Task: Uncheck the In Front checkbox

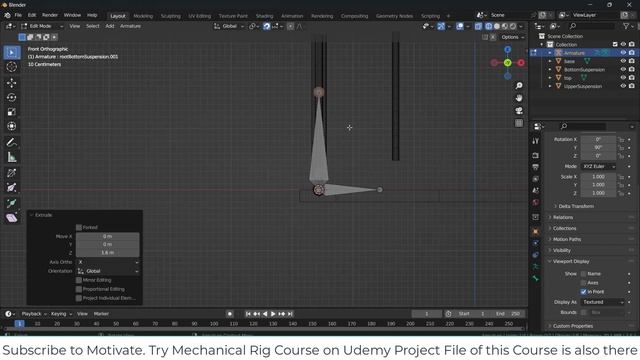Action: (x=583, y=291)
